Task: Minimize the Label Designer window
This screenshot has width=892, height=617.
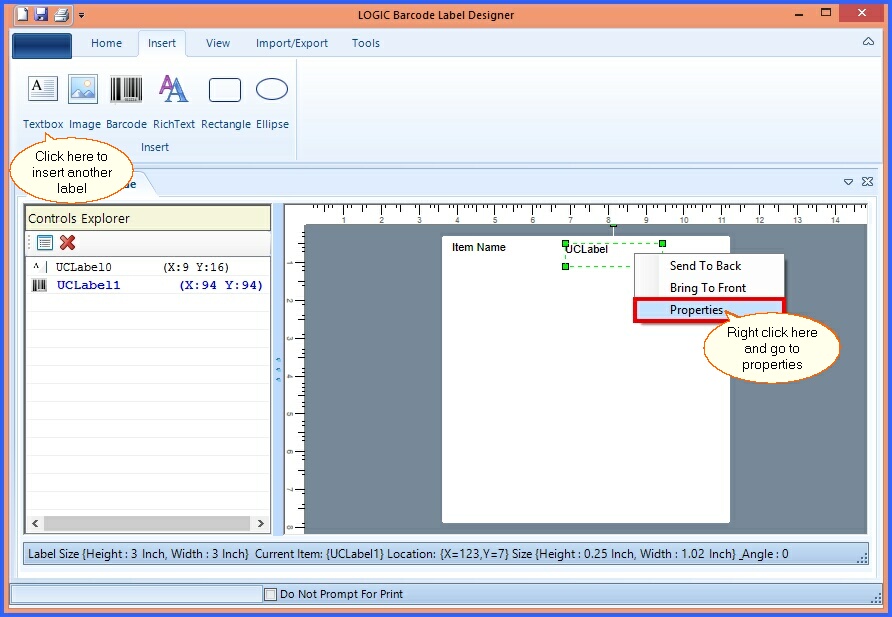Action: point(799,14)
